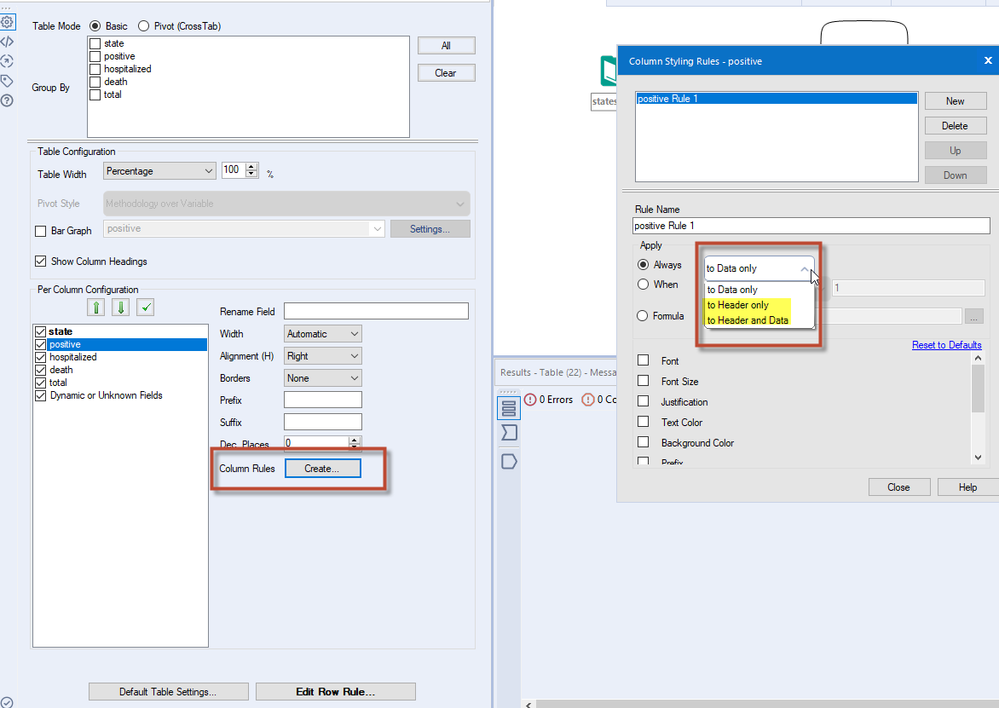Image resolution: width=999 pixels, height=708 pixels.
Task: Click the 0 Errors indicator icon
Action: tap(530, 400)
